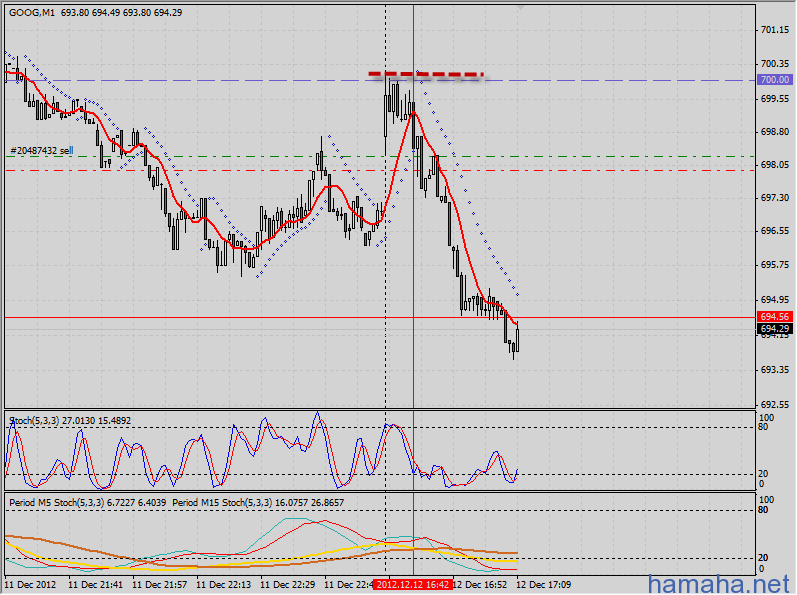Click the 693.35 price scale label
Screen dimensions: 797x595
coord(774,370)
